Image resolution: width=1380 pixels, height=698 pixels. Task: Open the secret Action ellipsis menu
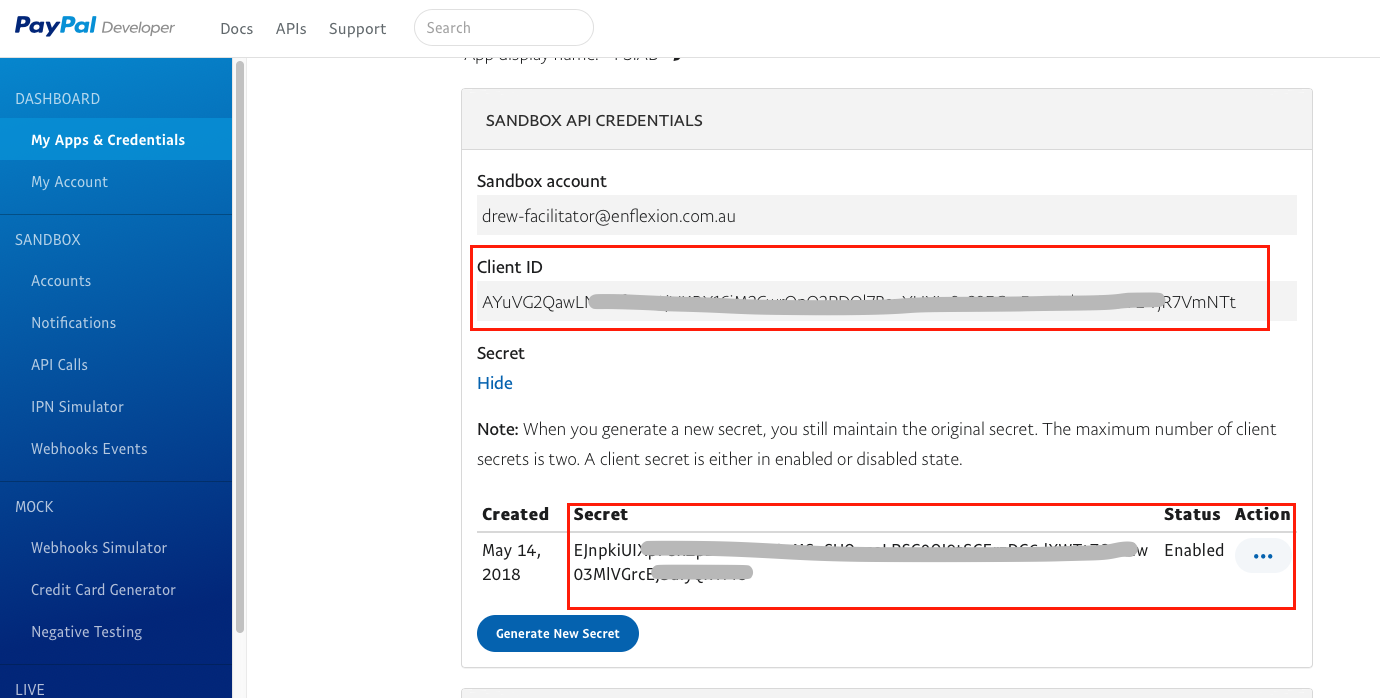(1263, 556)
